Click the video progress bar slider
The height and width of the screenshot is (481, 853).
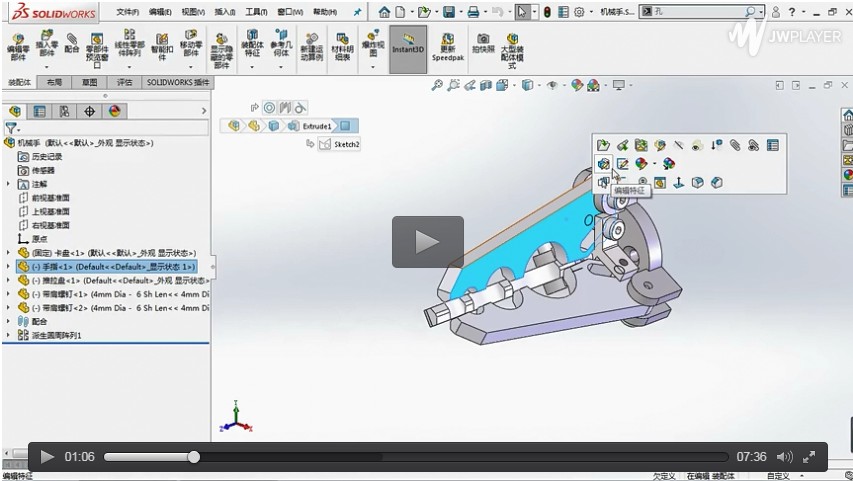pyautogui.click(x=194, y=457)
